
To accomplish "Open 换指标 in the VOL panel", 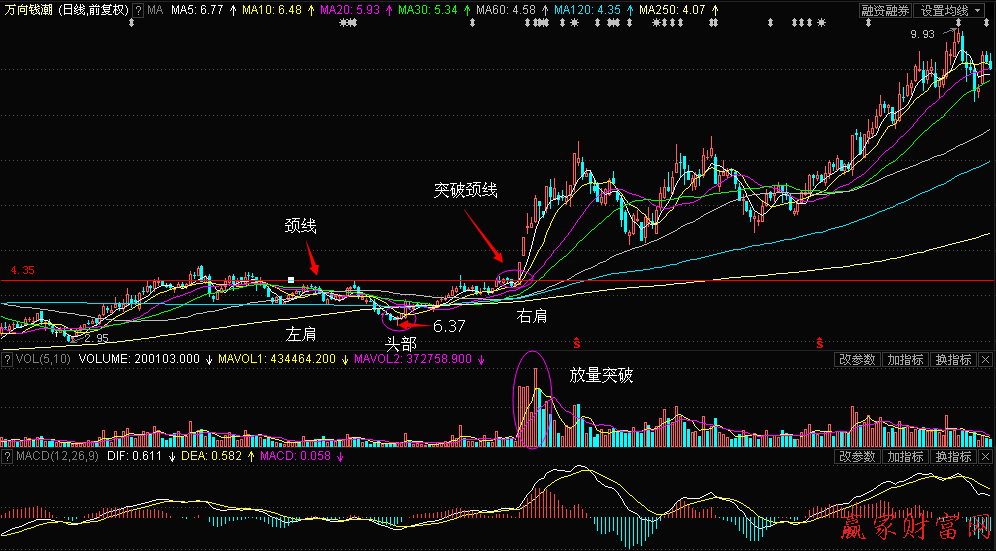I will pos(951,360).
